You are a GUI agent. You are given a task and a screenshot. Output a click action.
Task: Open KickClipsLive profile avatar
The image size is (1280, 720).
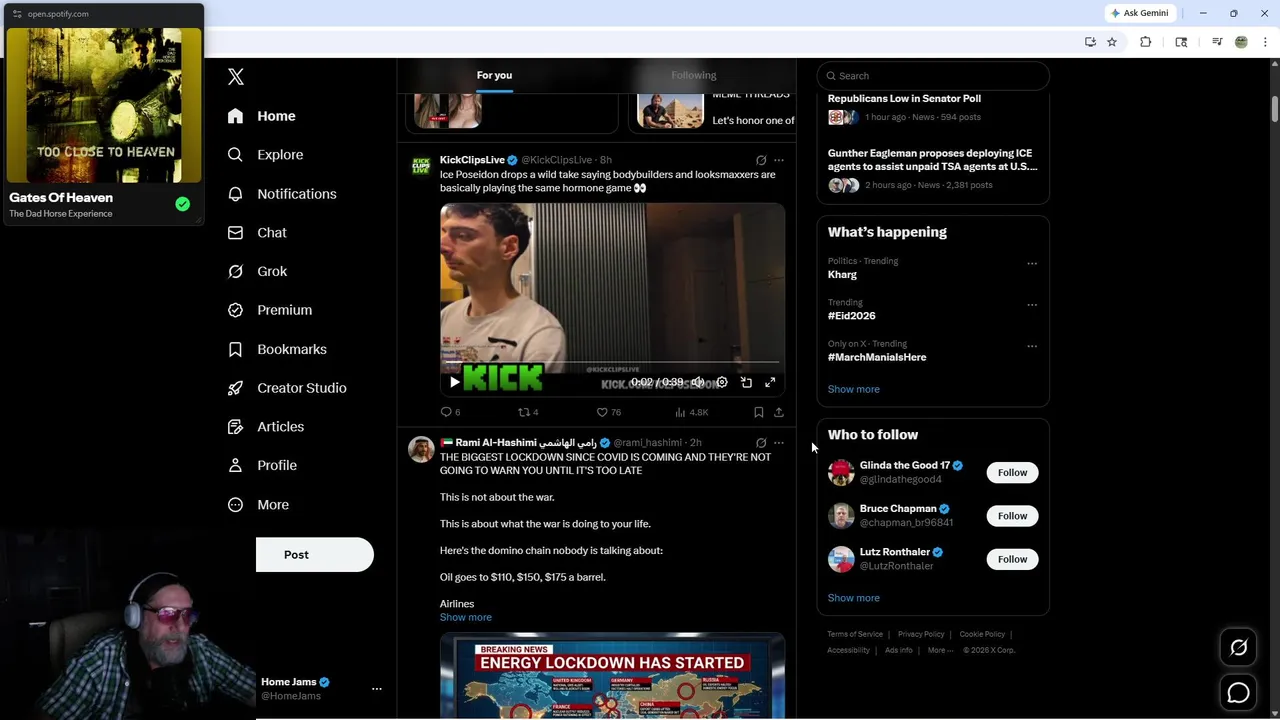(x=421, y=166)
